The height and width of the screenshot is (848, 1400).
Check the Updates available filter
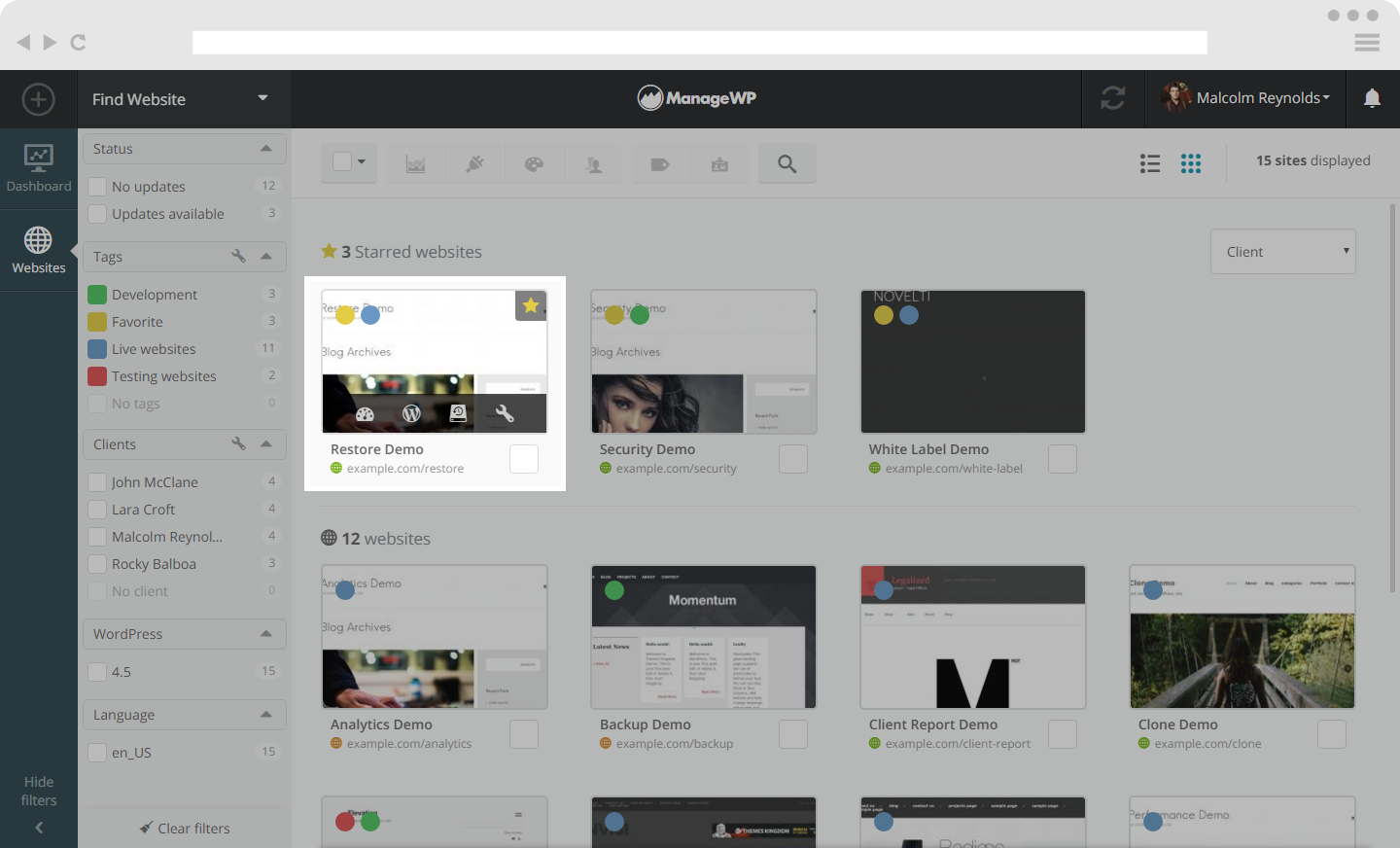97,214
